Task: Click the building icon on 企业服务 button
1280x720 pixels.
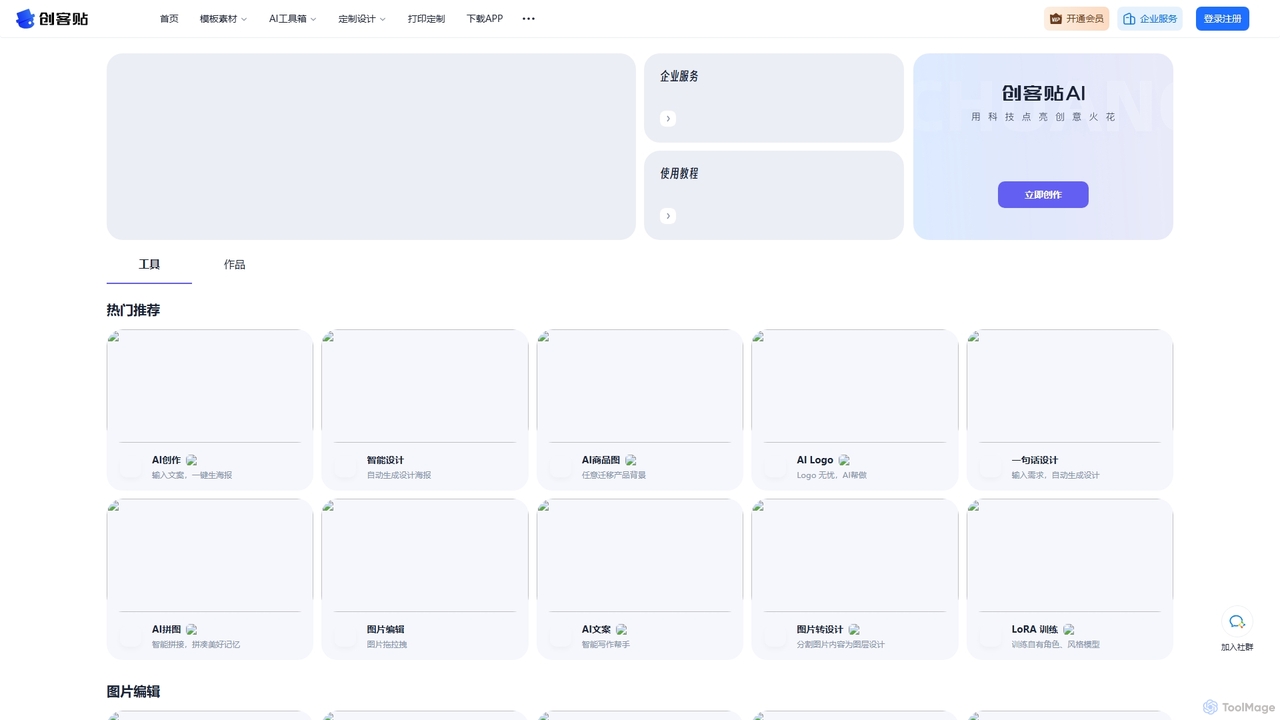Action: pos(1129,19)
